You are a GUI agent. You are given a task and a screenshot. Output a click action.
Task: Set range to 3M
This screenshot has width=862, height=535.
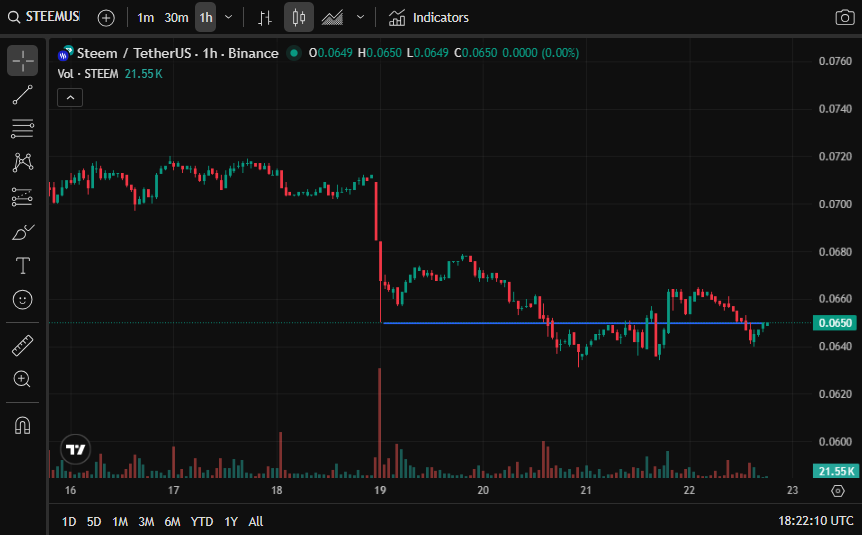(146, 521)
